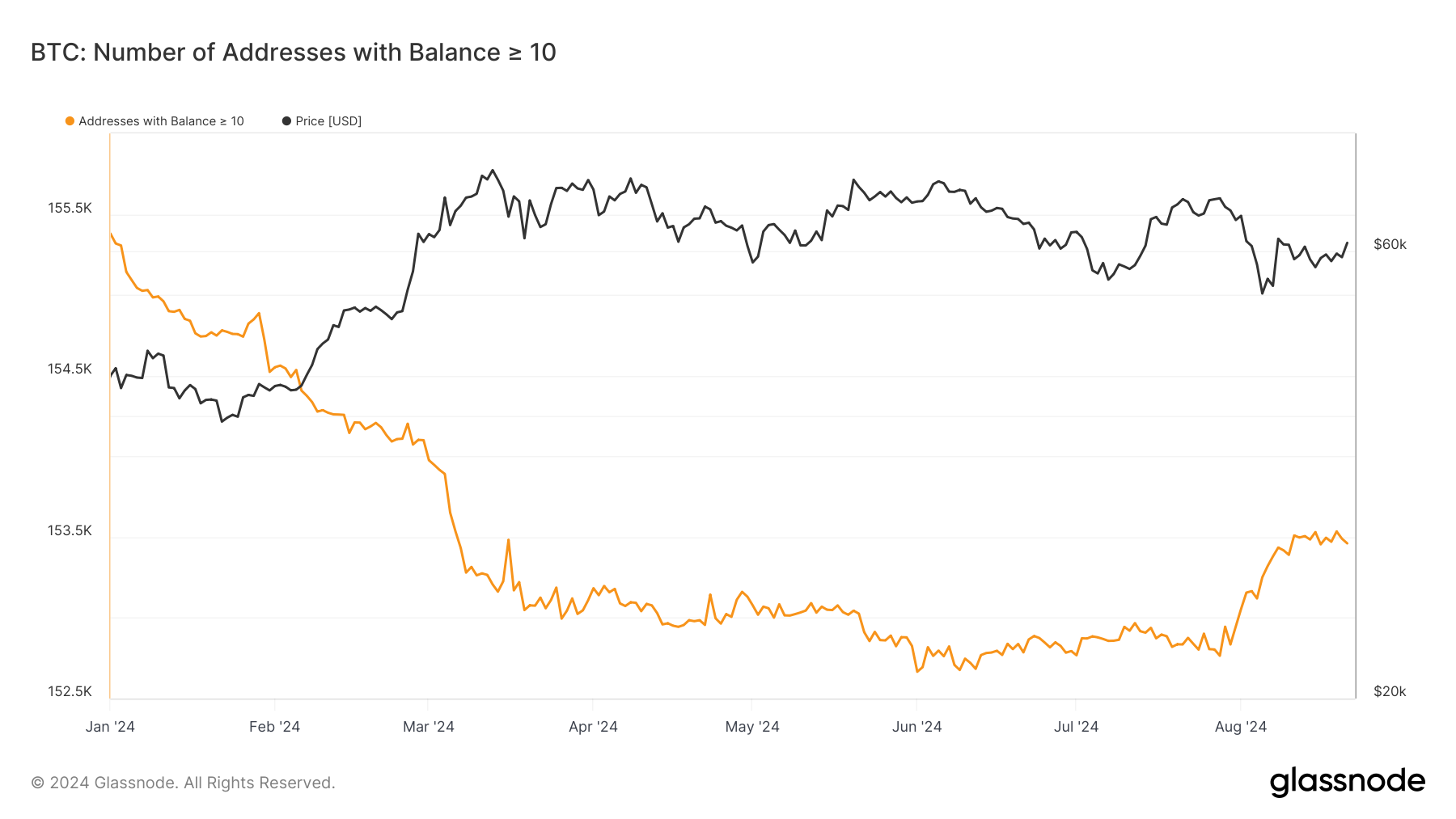Click the 154.5K y-axis label
The height and width of the screenshot is (819, 1456).
pyautogui.click(x=70, y=369)
